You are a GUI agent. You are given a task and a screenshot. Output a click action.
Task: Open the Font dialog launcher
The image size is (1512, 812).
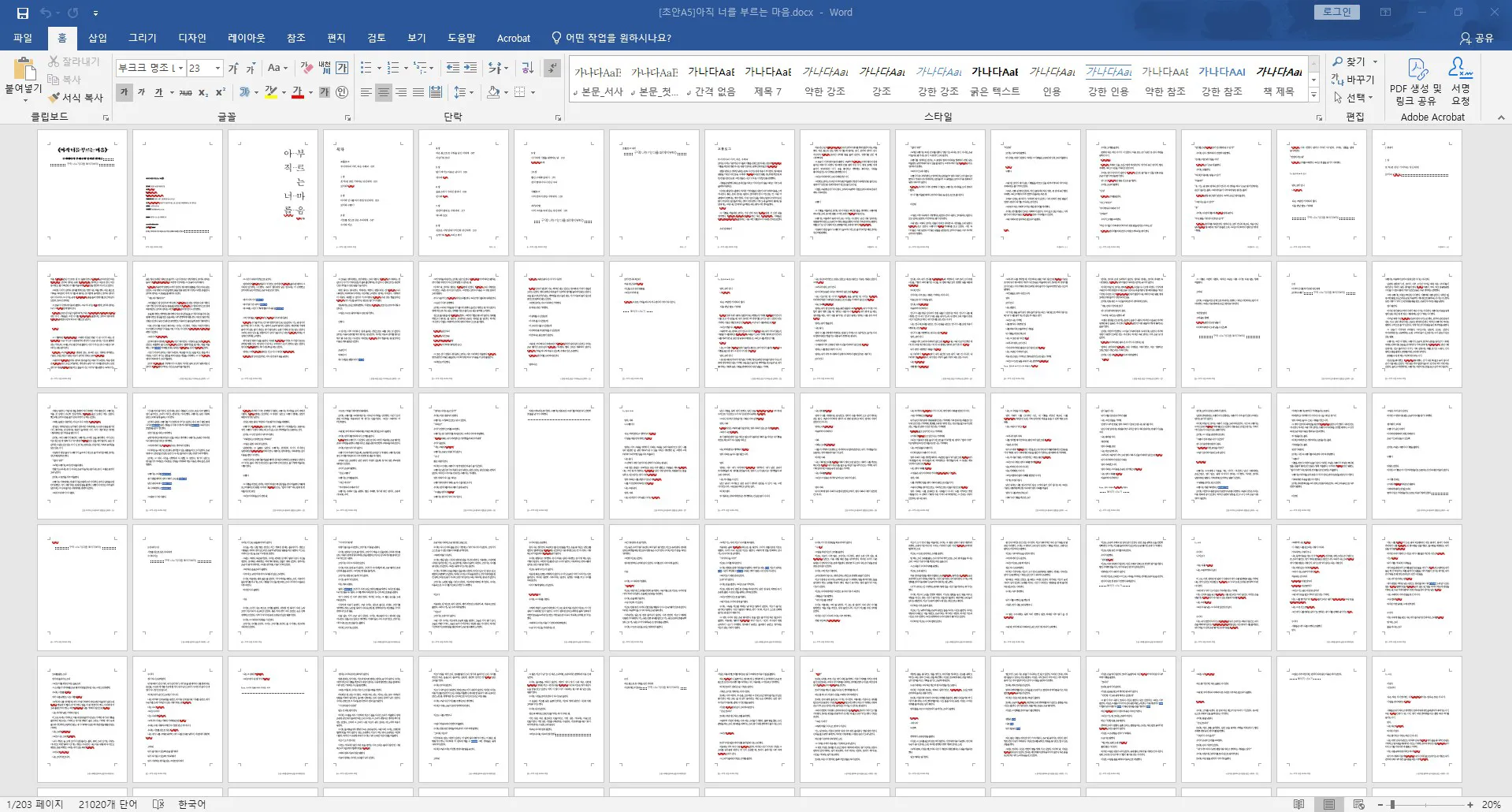tap(347, 117)
